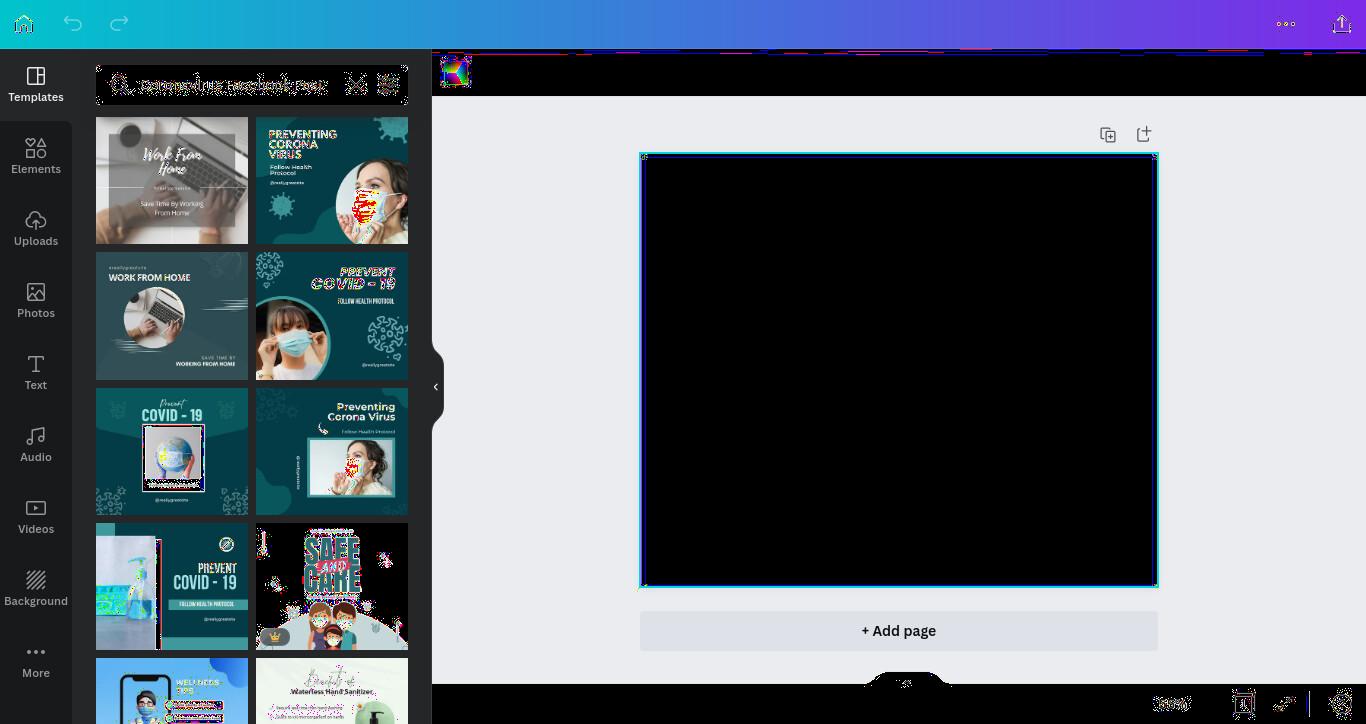Open the Elements tab
This screenshot has width=1366, height=724.
(x=36, y=157)
